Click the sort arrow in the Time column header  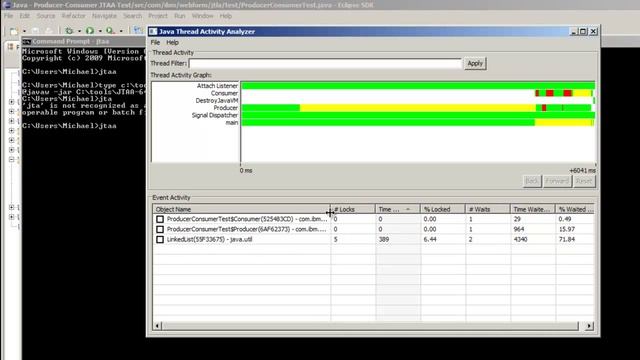pyautogui.click(x=408, y=209)
